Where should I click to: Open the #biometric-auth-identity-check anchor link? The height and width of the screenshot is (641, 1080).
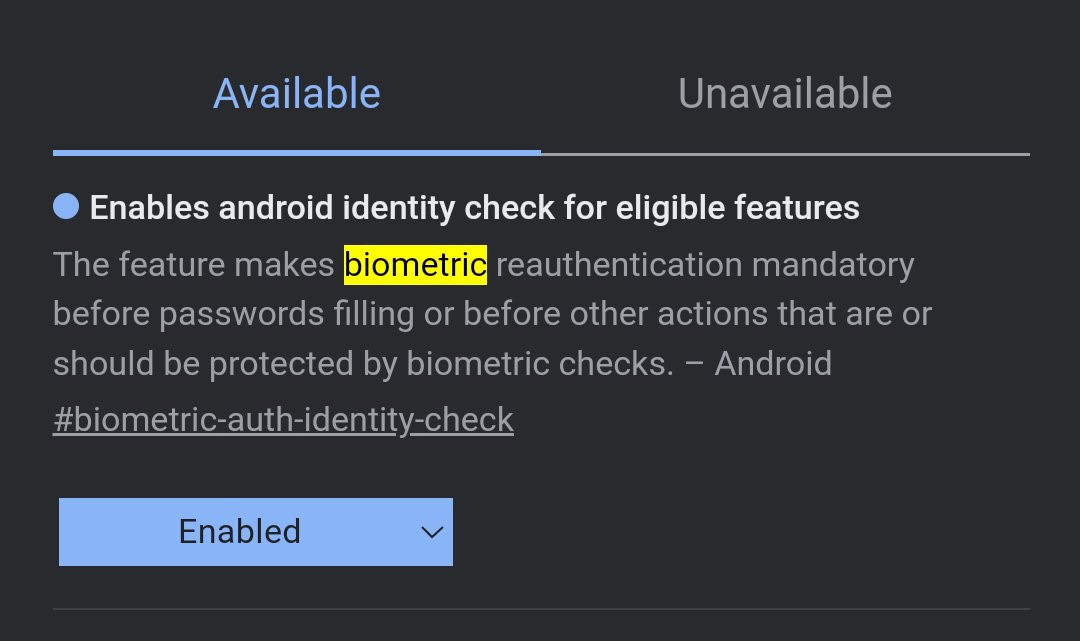click(x=283, y=420)
